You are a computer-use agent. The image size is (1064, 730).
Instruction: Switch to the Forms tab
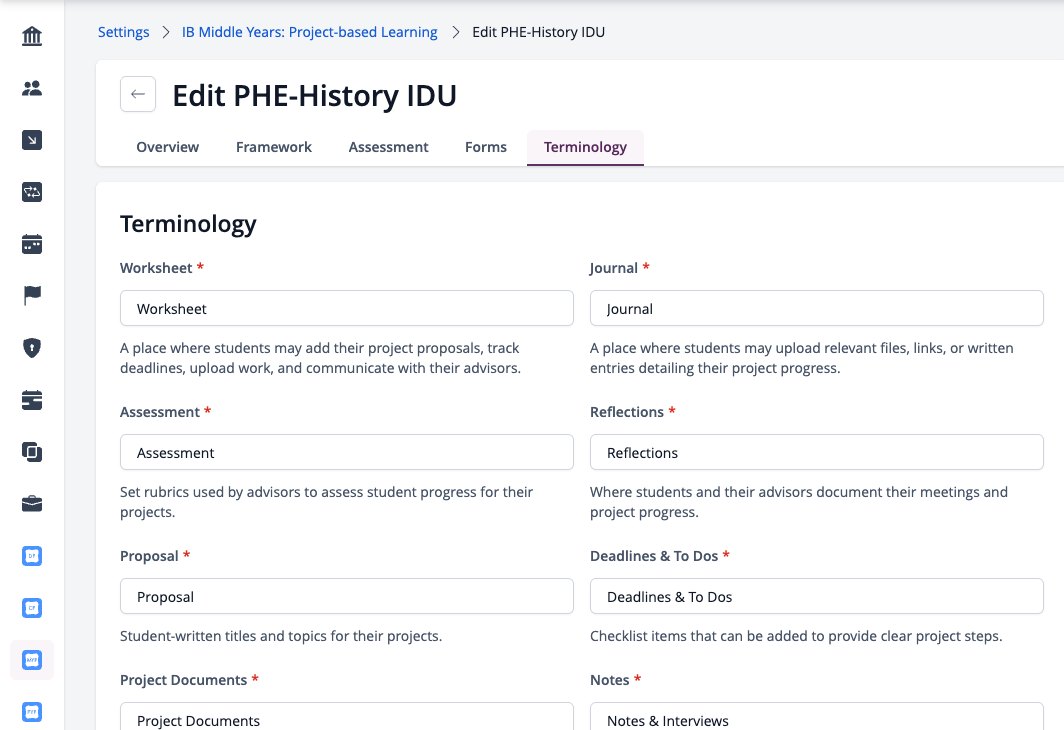486,147
